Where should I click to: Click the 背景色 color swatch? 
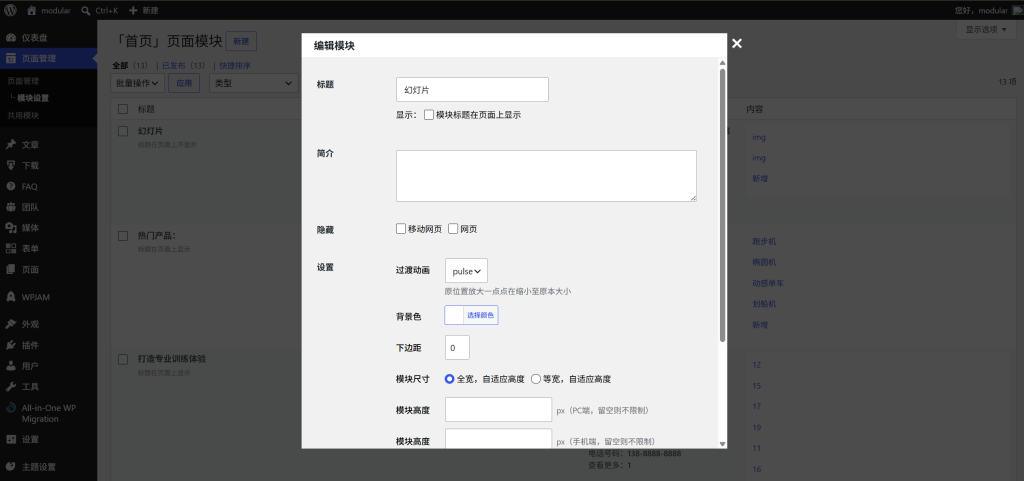(455, 316)
